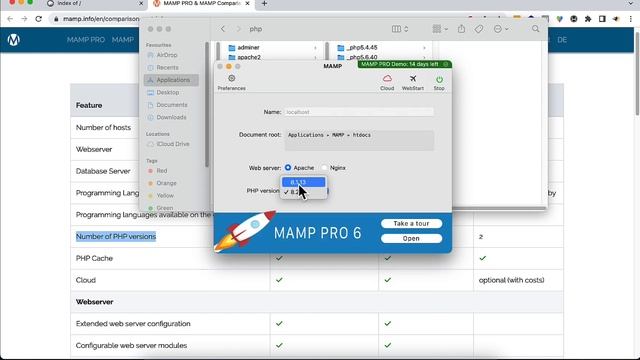Open iCloud Drive in Finder sidebar

172,144
